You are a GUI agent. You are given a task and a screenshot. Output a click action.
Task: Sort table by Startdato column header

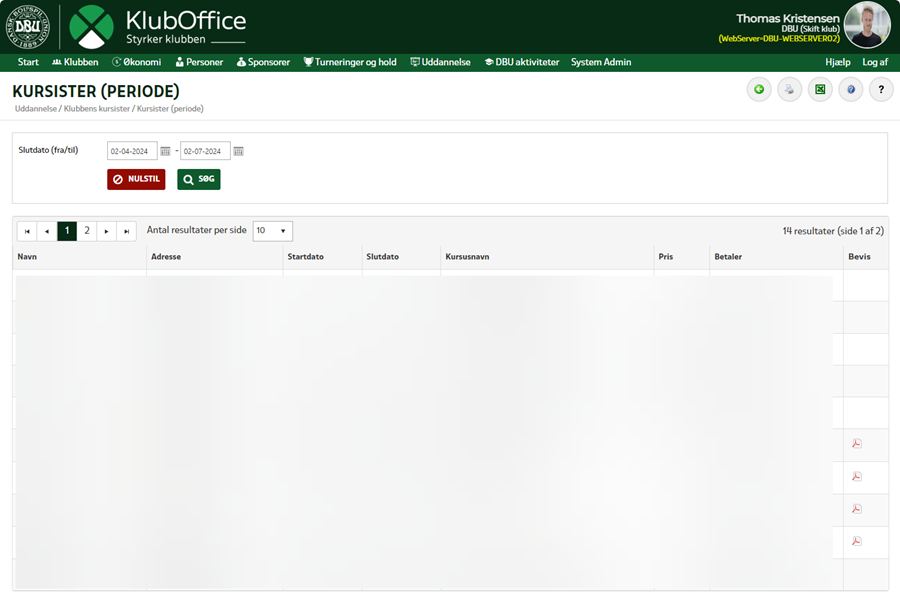305,257
